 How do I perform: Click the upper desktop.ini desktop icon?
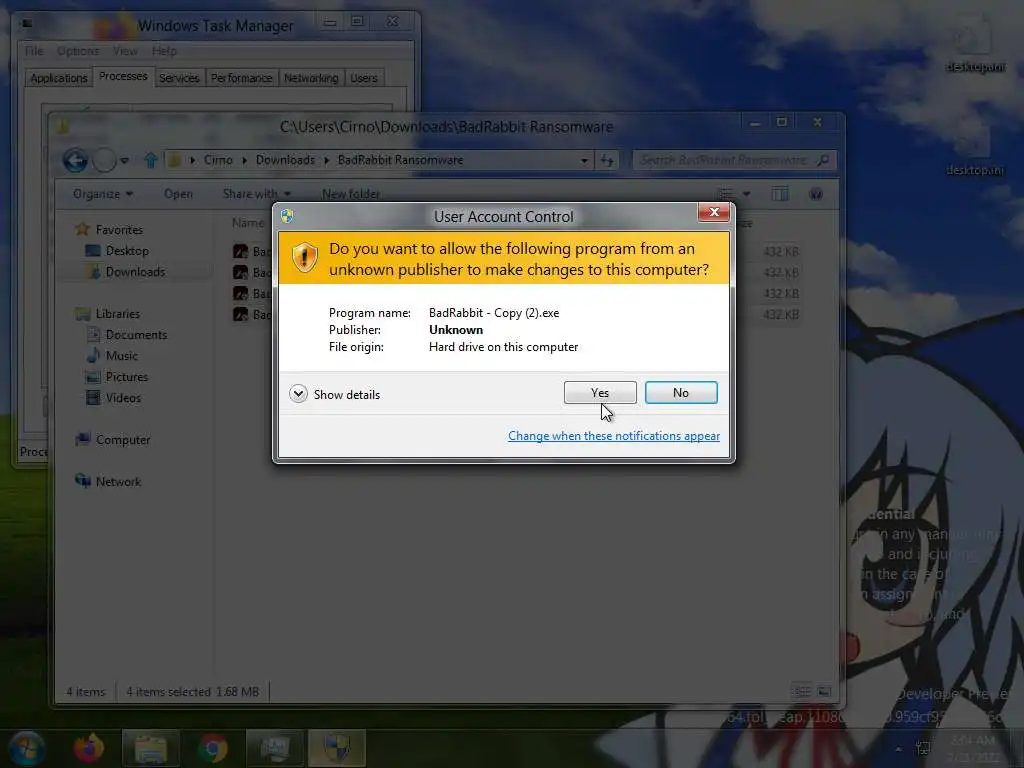click(x=975, y=46)
